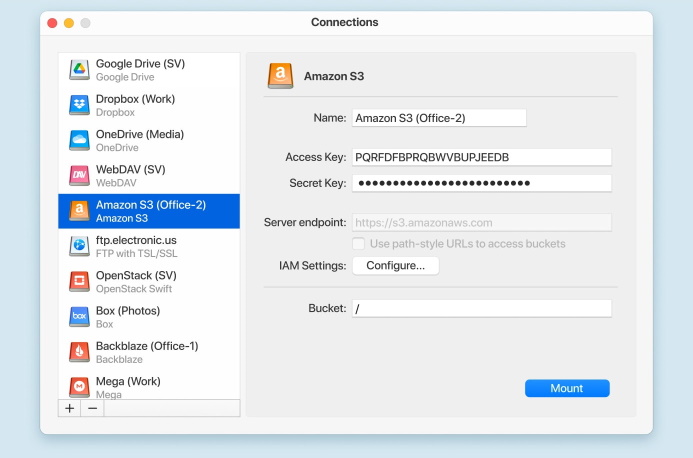Click the large Amazon S3 header icon

click(280, 76)
